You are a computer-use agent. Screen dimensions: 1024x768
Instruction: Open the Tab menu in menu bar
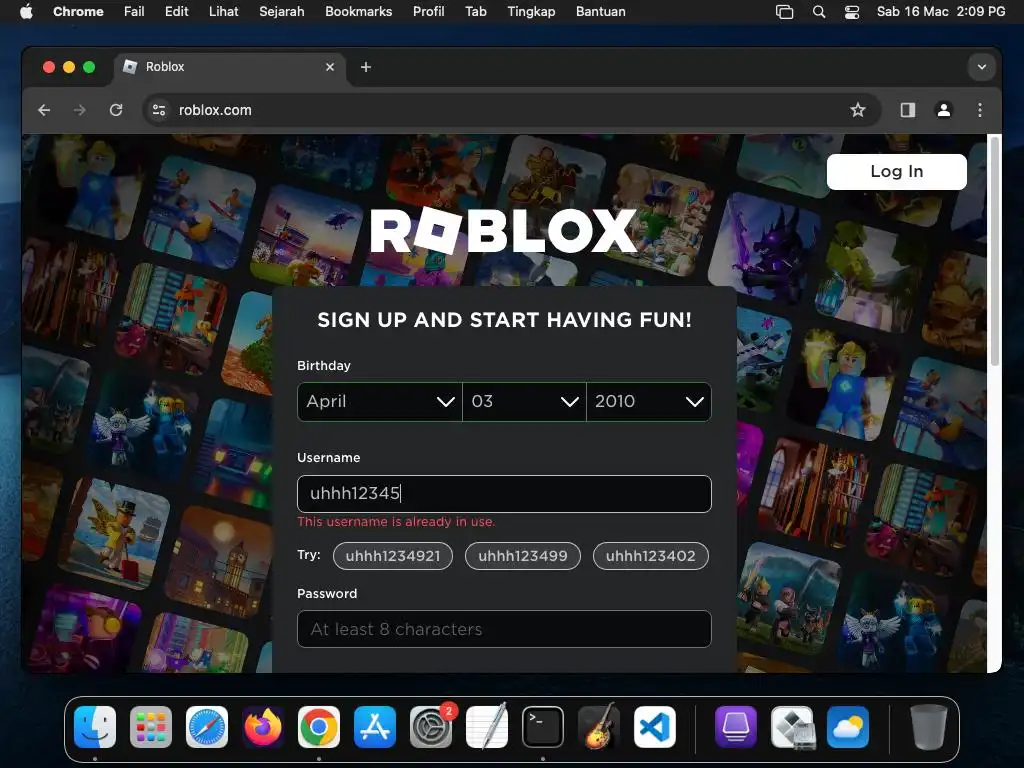point(475,12)
